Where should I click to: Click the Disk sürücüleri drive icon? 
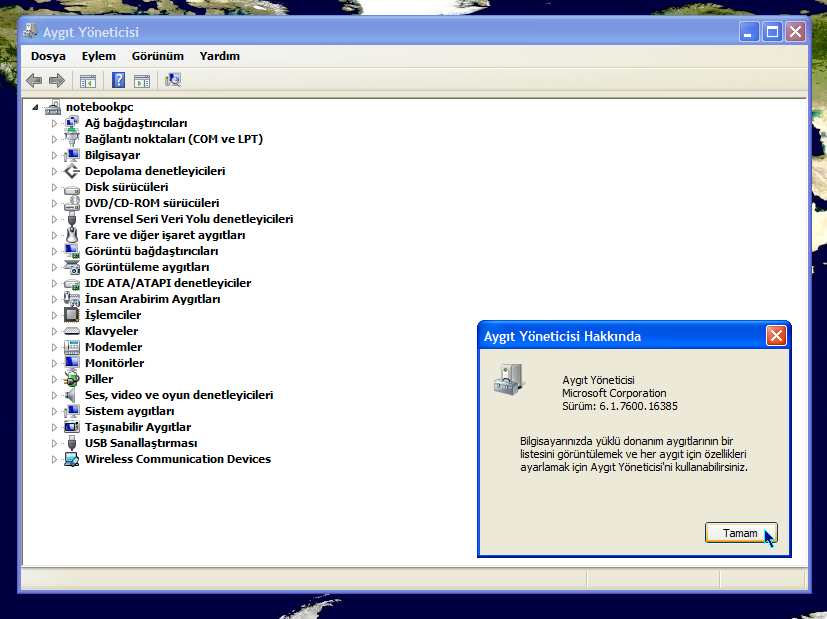click(x=72, y=188)
